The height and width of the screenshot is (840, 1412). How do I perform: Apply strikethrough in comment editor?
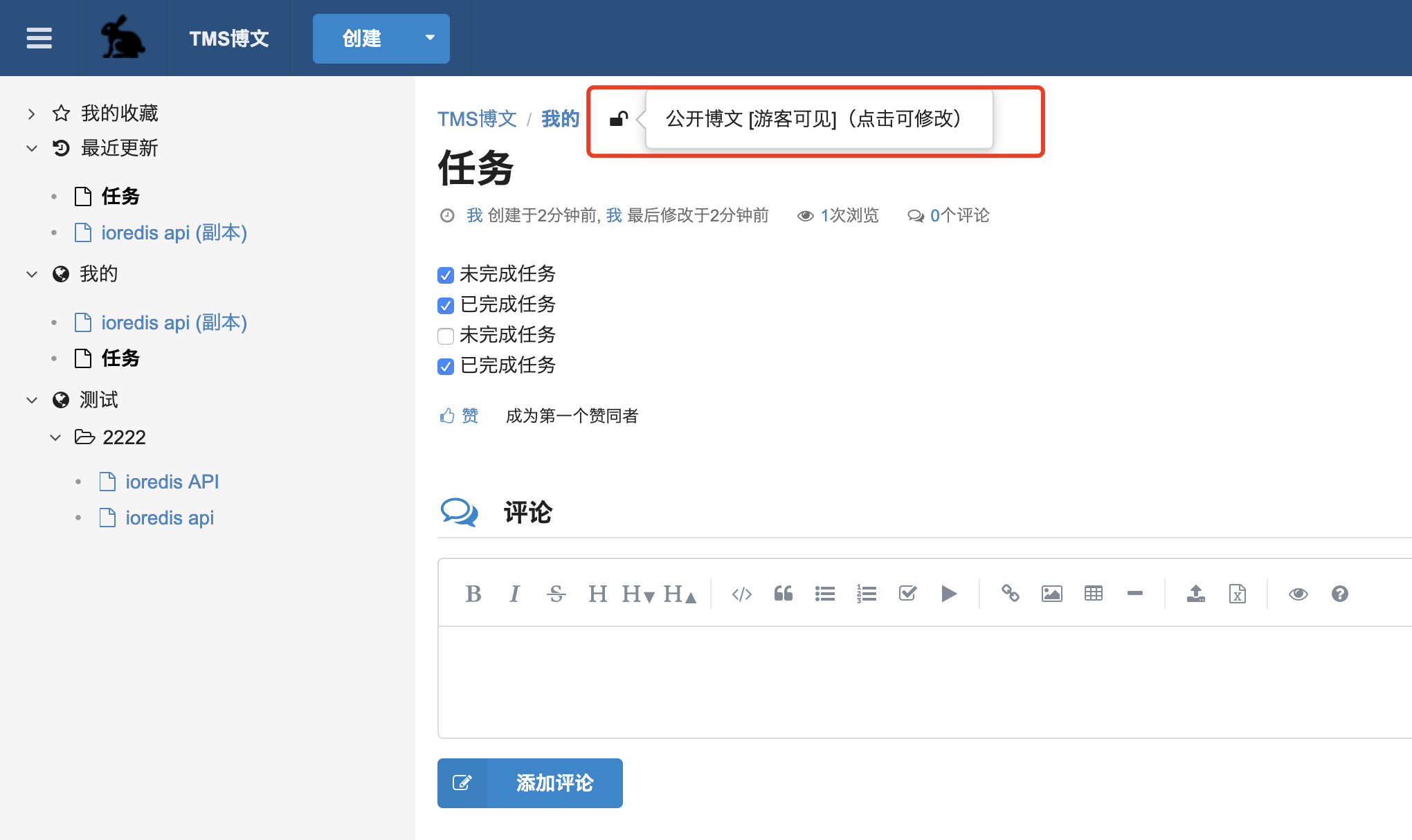click(556, 594)
